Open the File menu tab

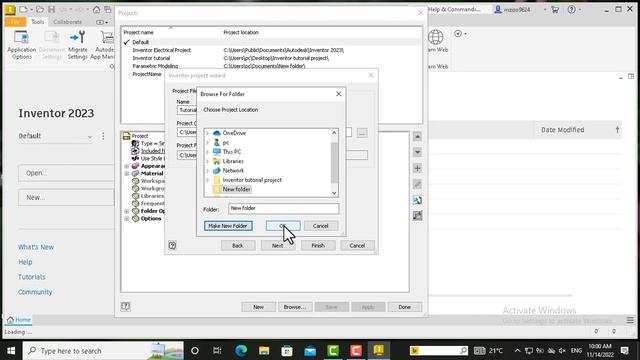[x=15, y=22]
